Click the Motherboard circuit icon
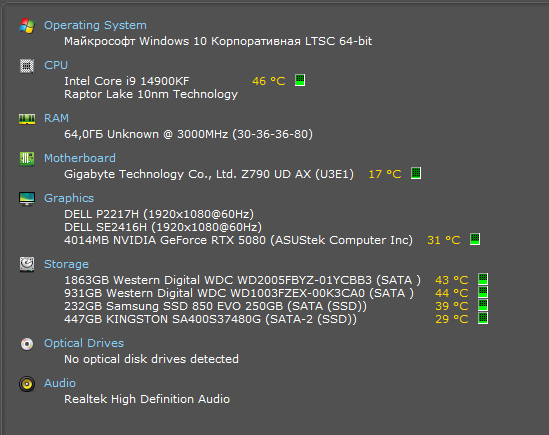This screenshot has width=549, height=435. (27, 159)
